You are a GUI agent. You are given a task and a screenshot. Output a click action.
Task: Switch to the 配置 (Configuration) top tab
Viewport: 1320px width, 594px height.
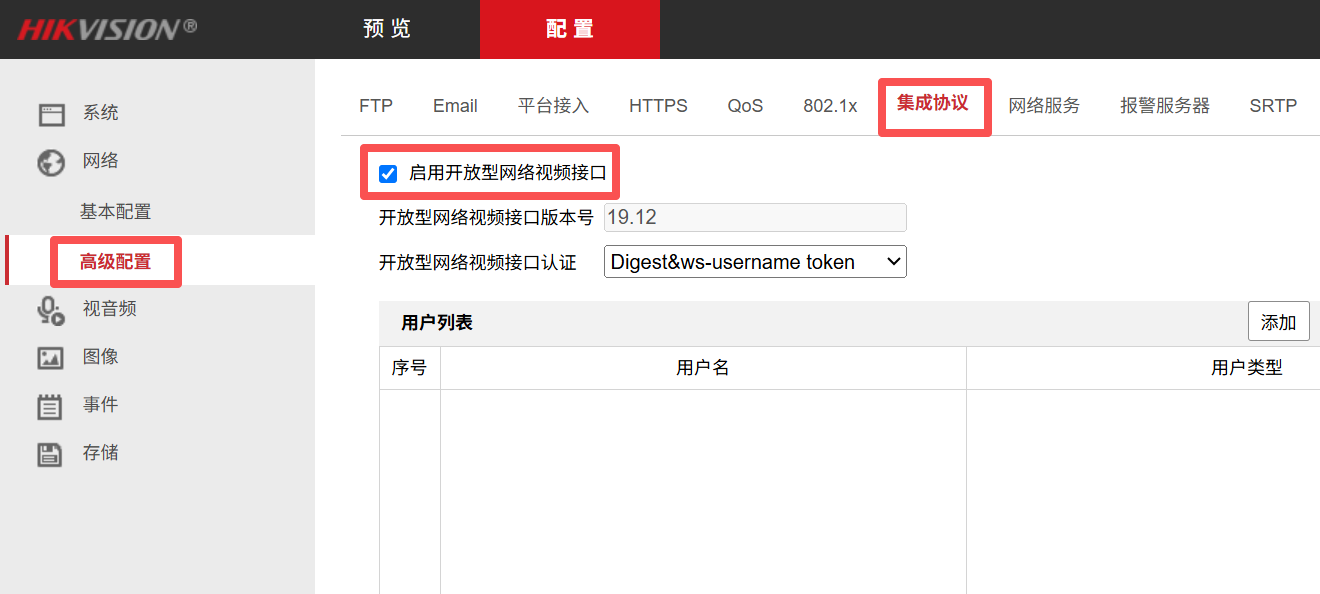(569, 29)
